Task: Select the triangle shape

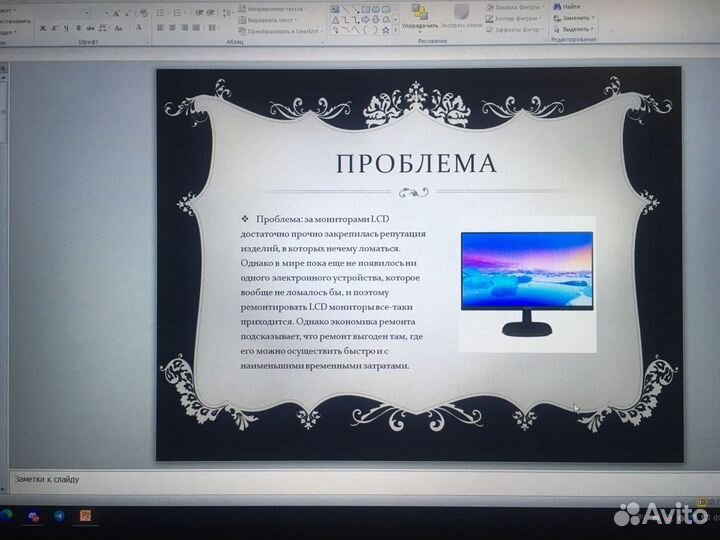Action: 336,20
